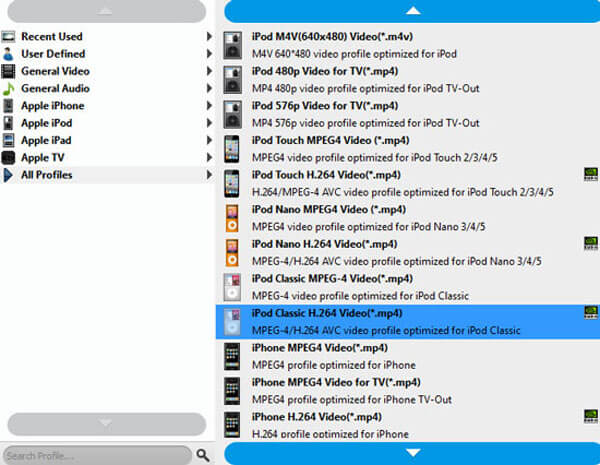Select iPod Touch MPEG4 Video (*.mp4) title

click(331, 140)
